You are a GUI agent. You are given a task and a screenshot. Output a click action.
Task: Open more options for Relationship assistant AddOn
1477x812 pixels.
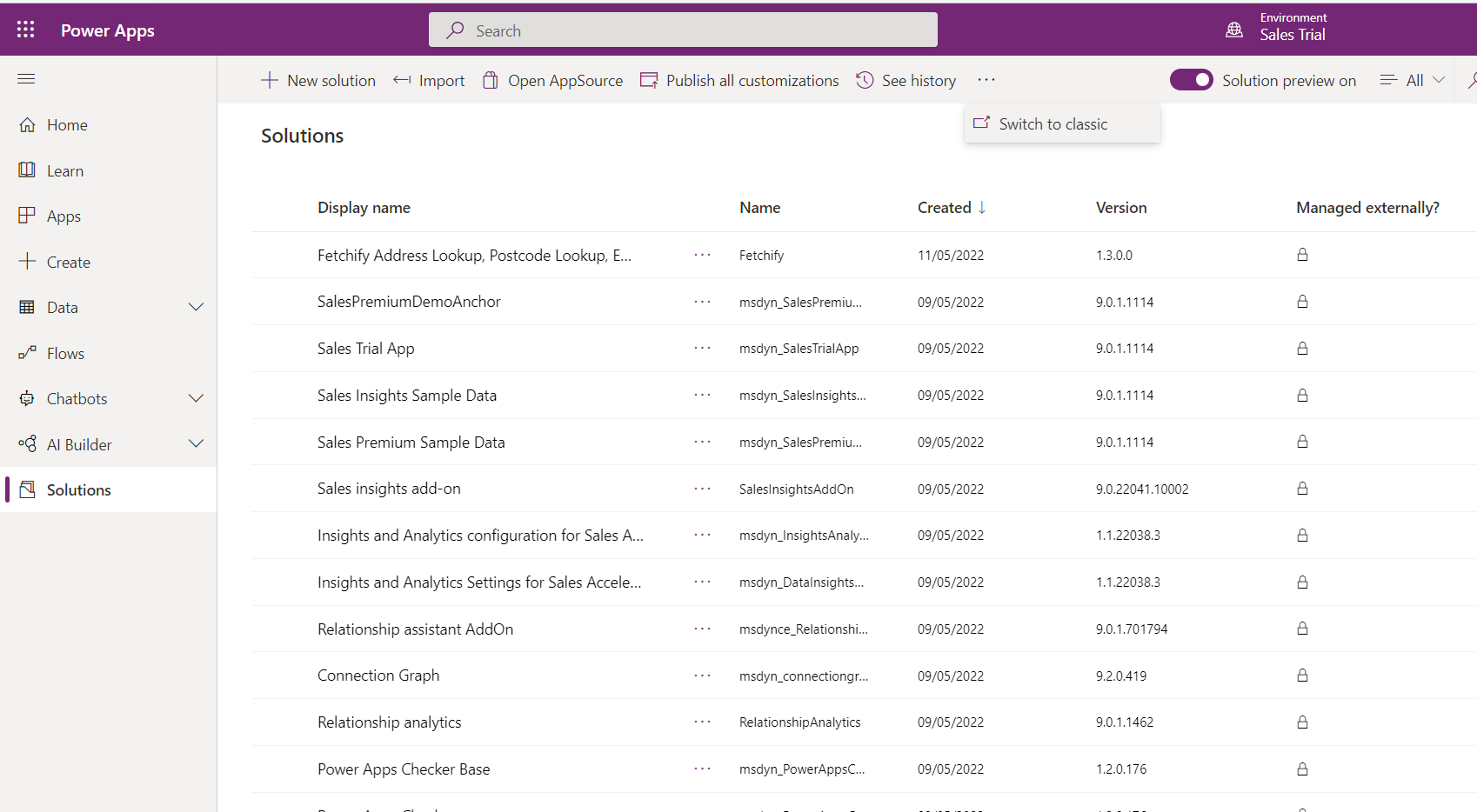703,629
